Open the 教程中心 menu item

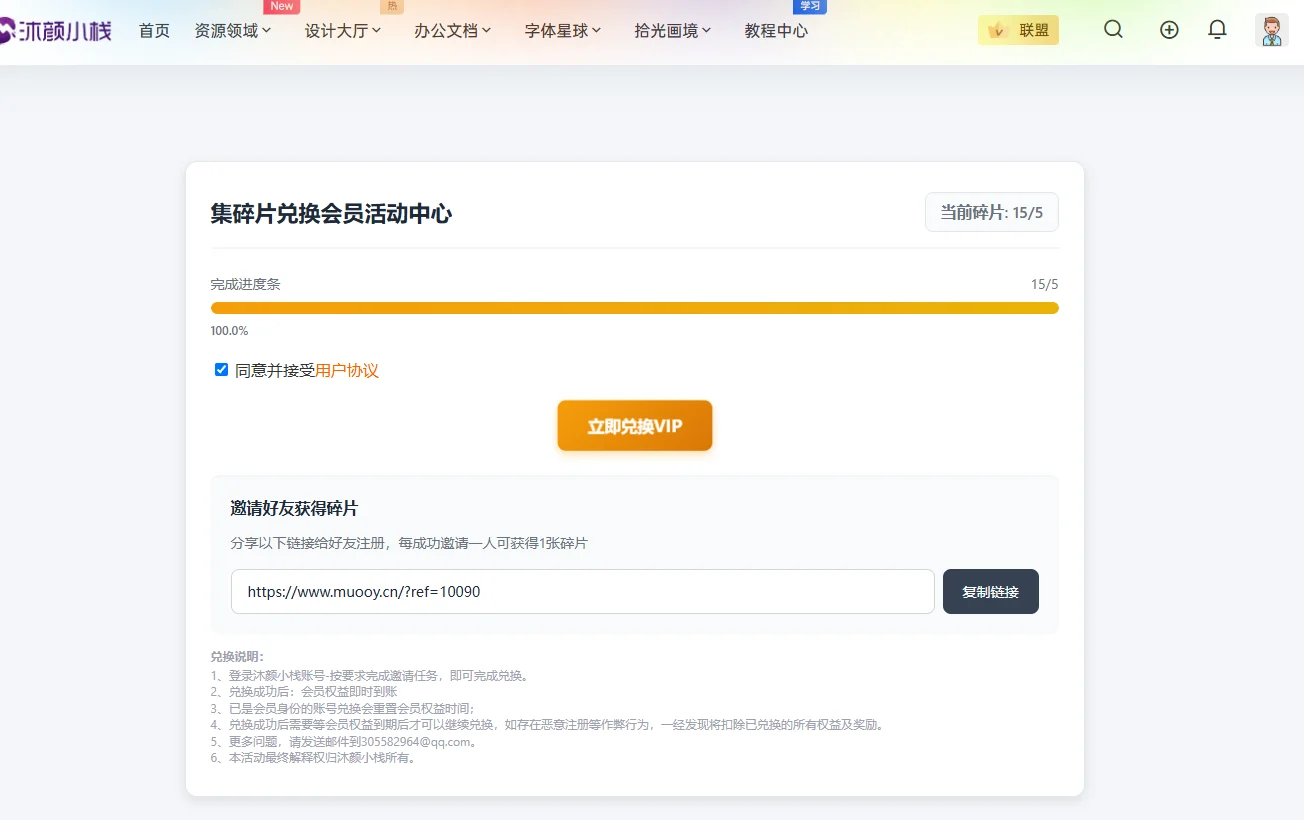pyautogui.click(x=776, y=31)
